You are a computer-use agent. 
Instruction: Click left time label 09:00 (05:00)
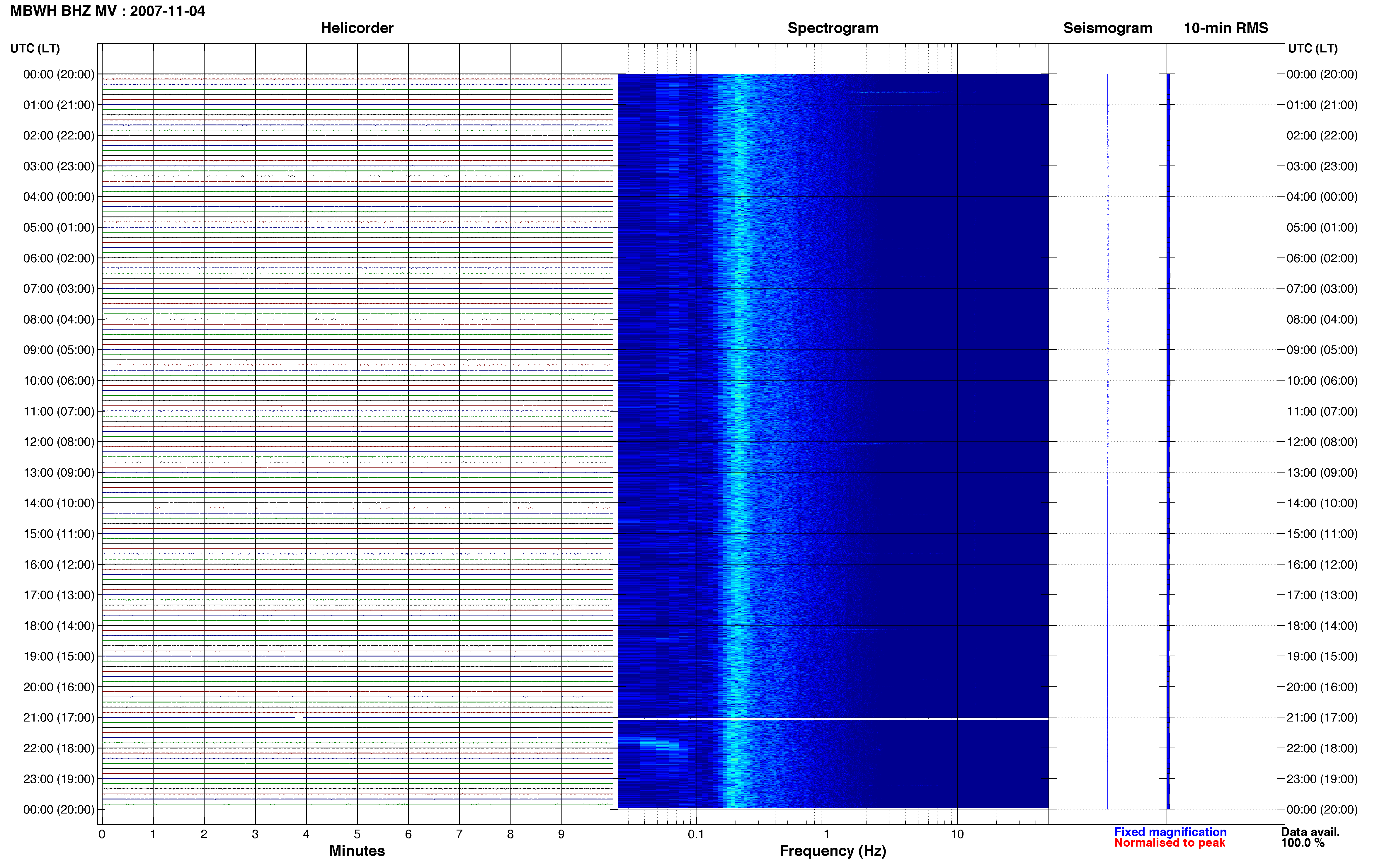coord(59,350)
